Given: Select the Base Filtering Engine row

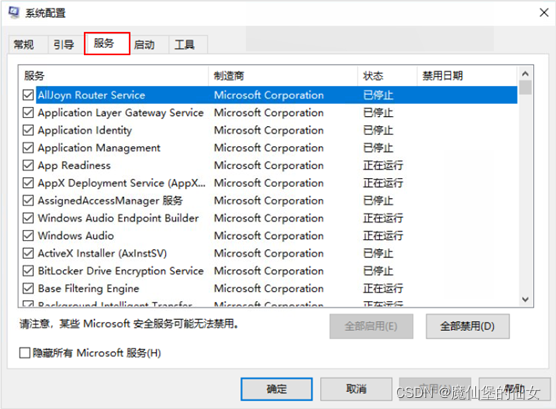Looking at the screenshot, I should [269, 288].
